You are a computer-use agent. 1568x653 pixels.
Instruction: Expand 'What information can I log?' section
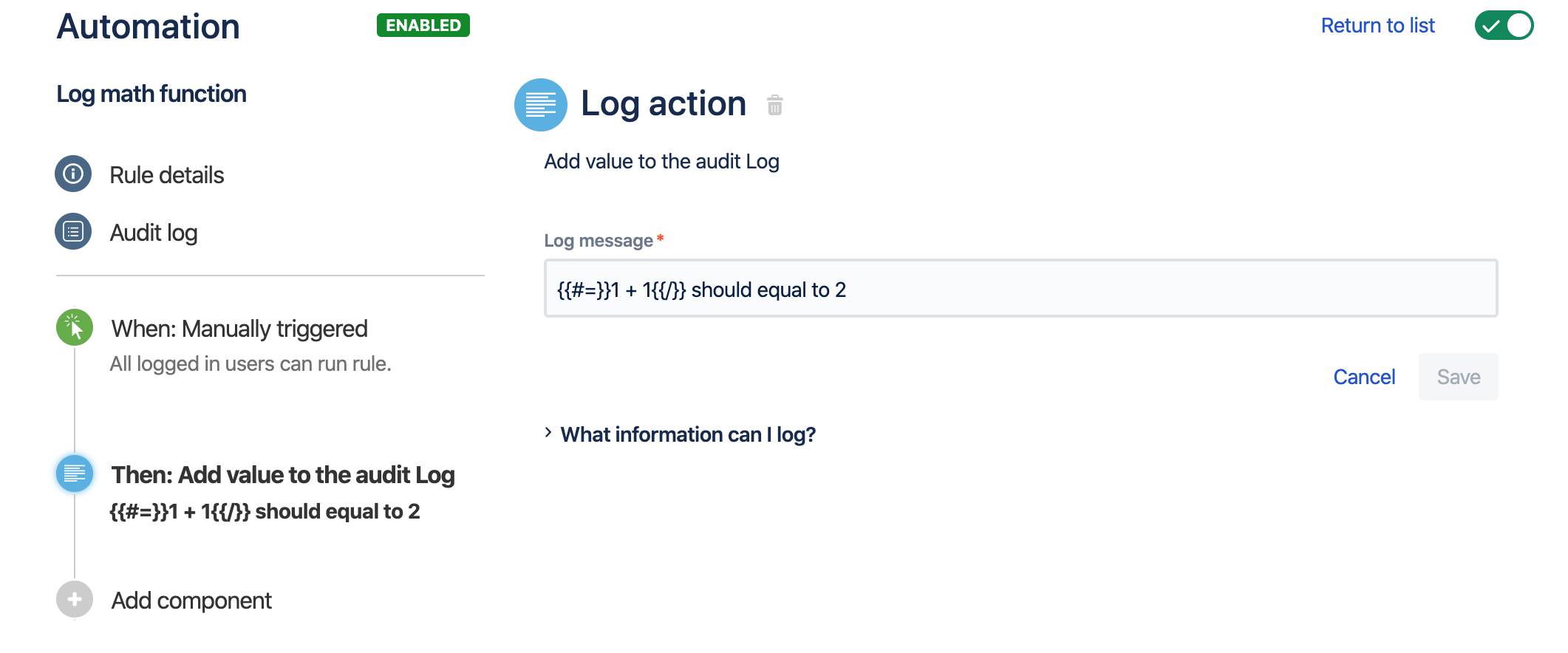coord(687,434)
